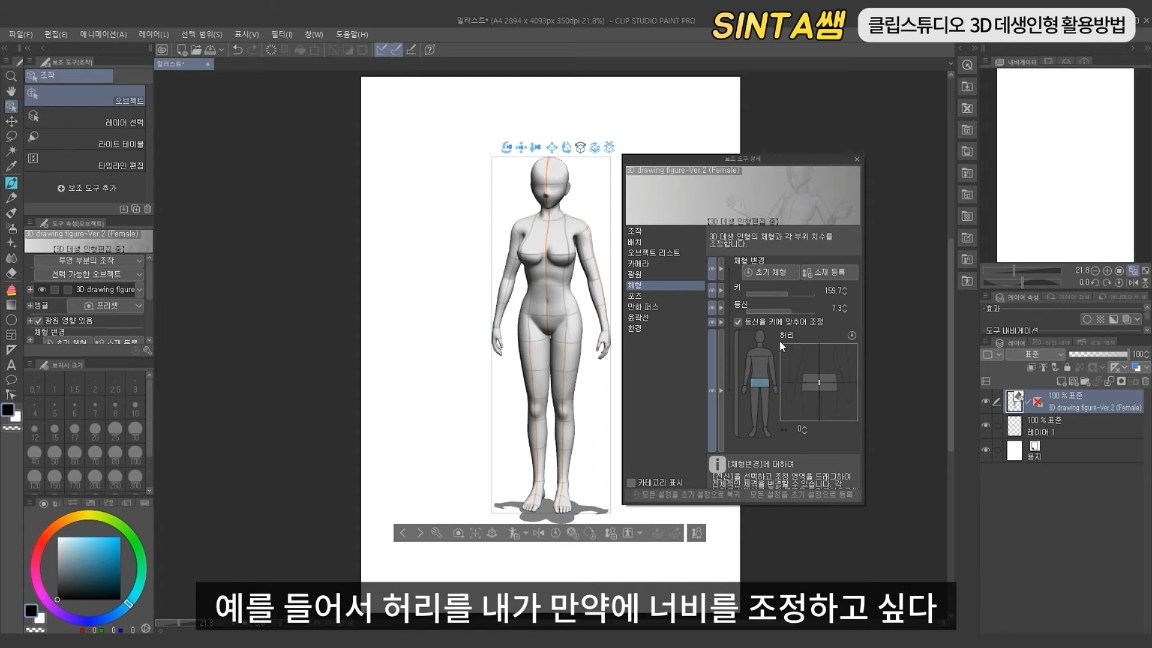Click the delete sub tool trash icon
Image resolution: width=1152 pixels, height=648 pixels.
[148, 209]
